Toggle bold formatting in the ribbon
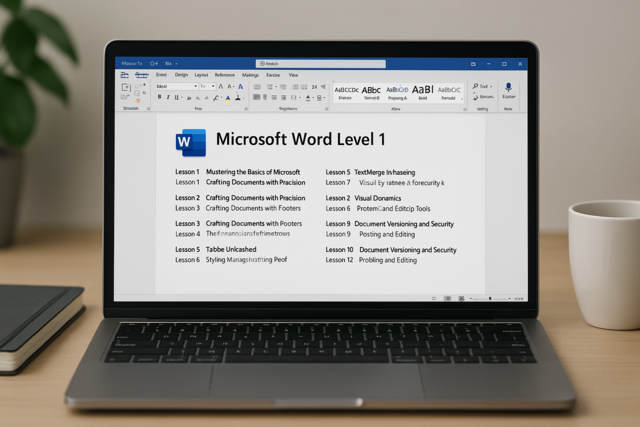The height and width of the screenshot is (427, 640). pos(159,98)
